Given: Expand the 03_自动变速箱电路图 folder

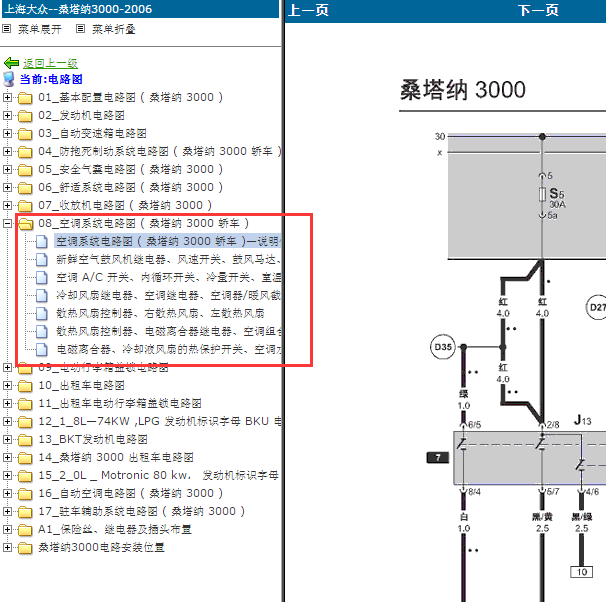Looking at the screenshot, I should (x=7, y=133).
